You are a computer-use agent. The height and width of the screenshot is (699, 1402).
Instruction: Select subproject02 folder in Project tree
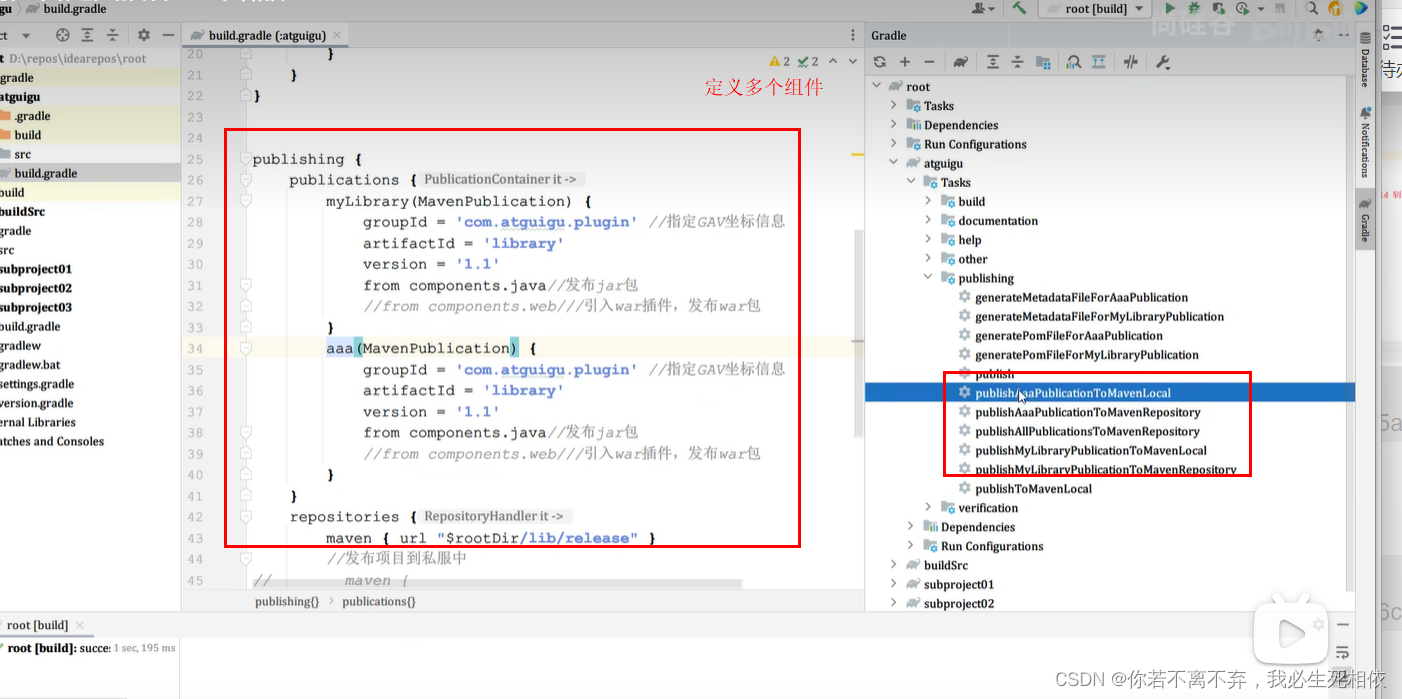36,288
